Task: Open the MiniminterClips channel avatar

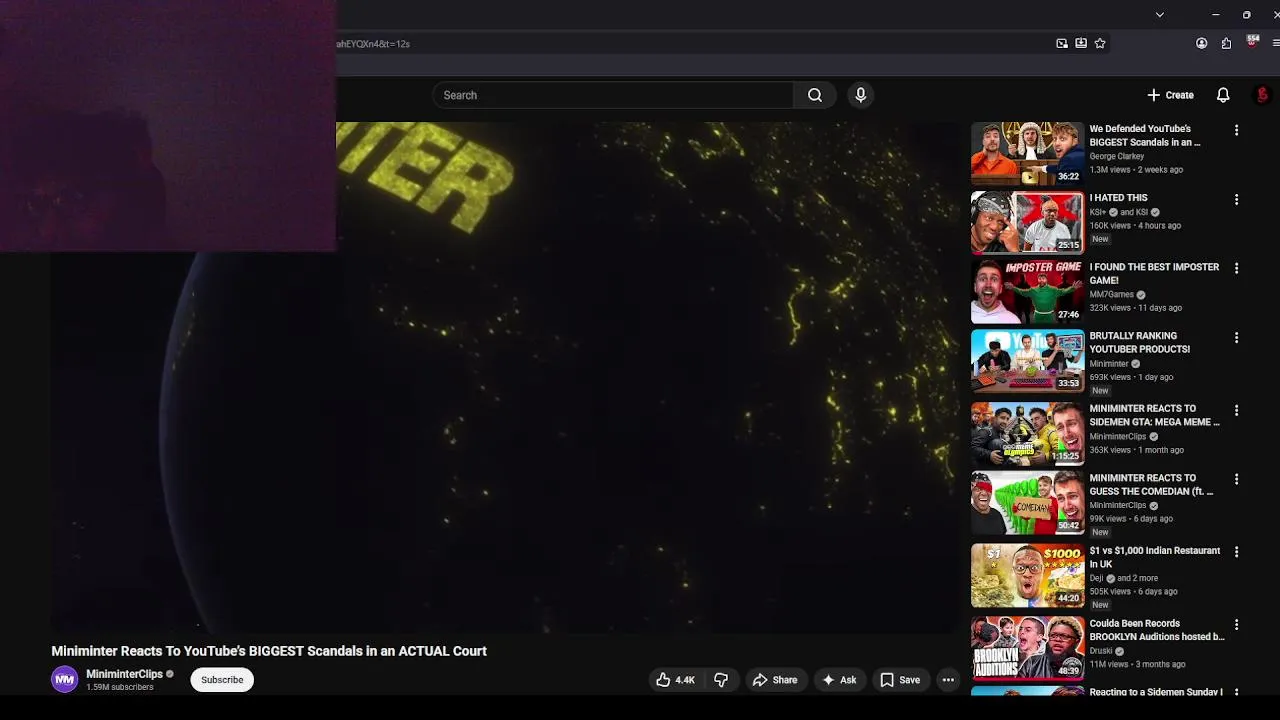Action: coord(65,680)
